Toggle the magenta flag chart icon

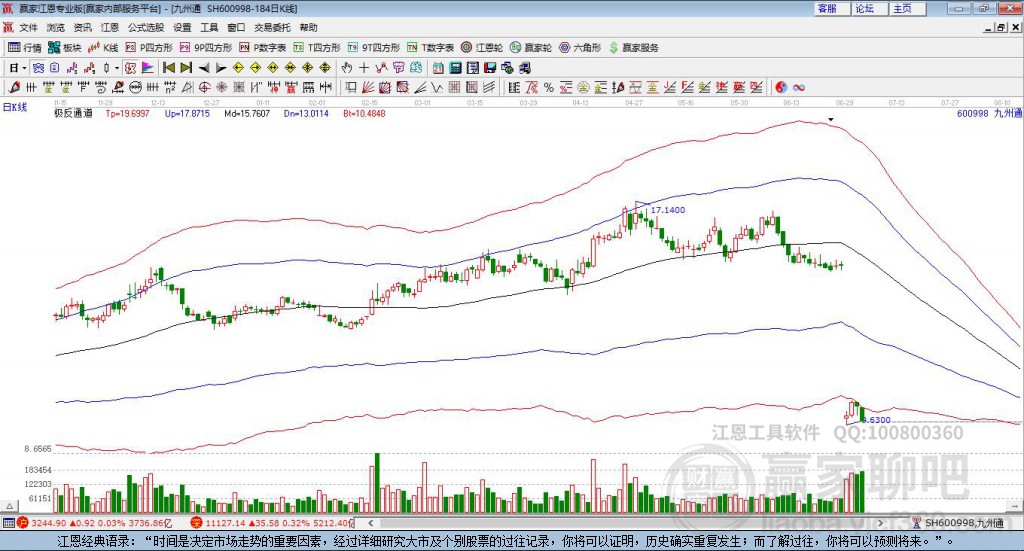[148, 68]
